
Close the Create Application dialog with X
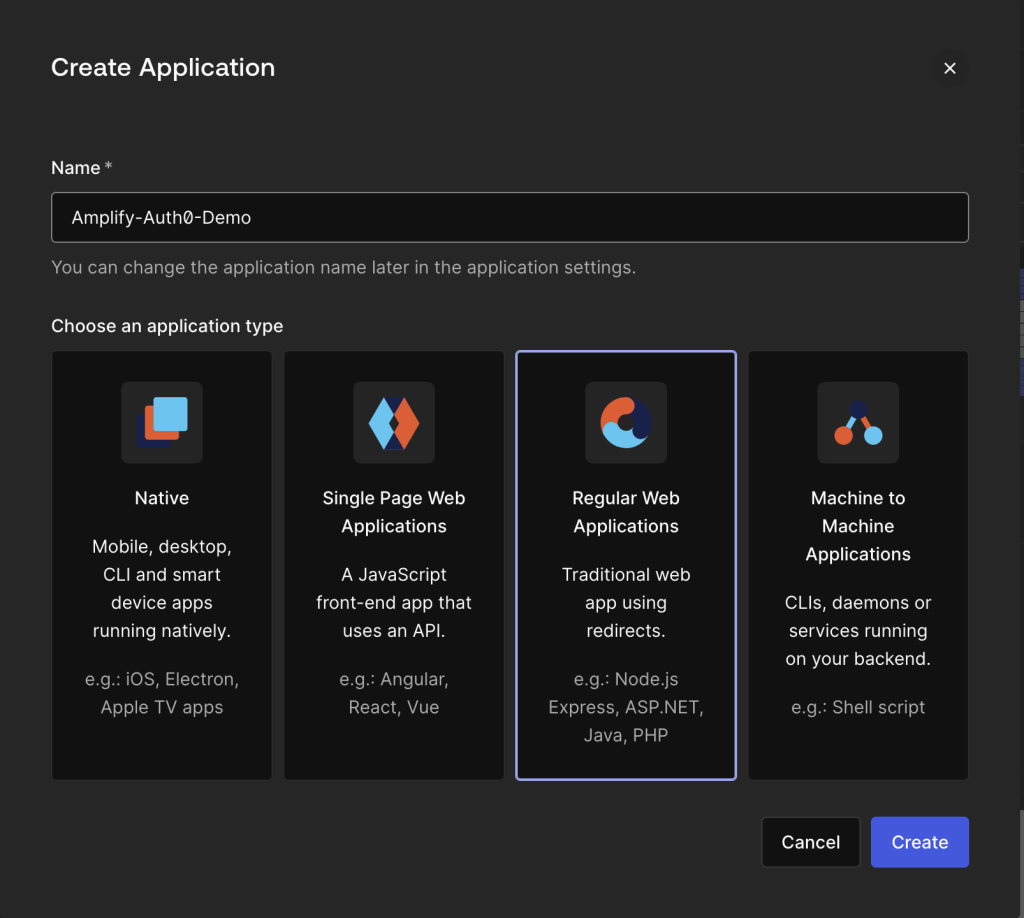click(950, 68)
